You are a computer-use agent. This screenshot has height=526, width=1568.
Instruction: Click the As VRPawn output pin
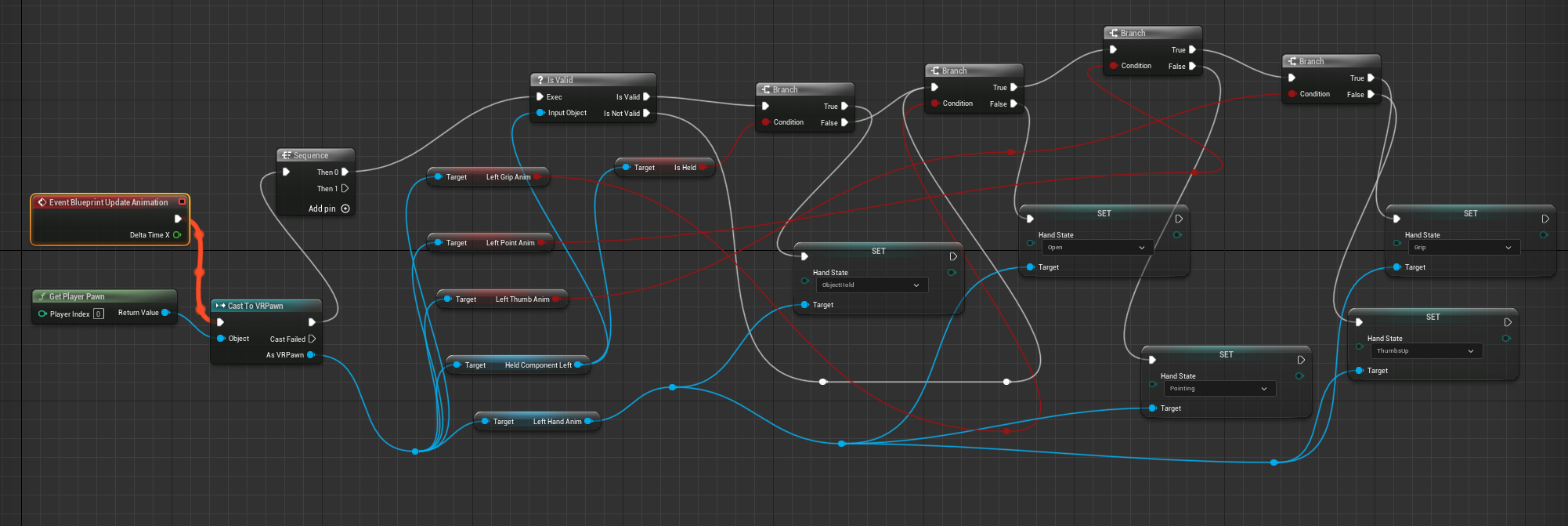coord(311,355)
